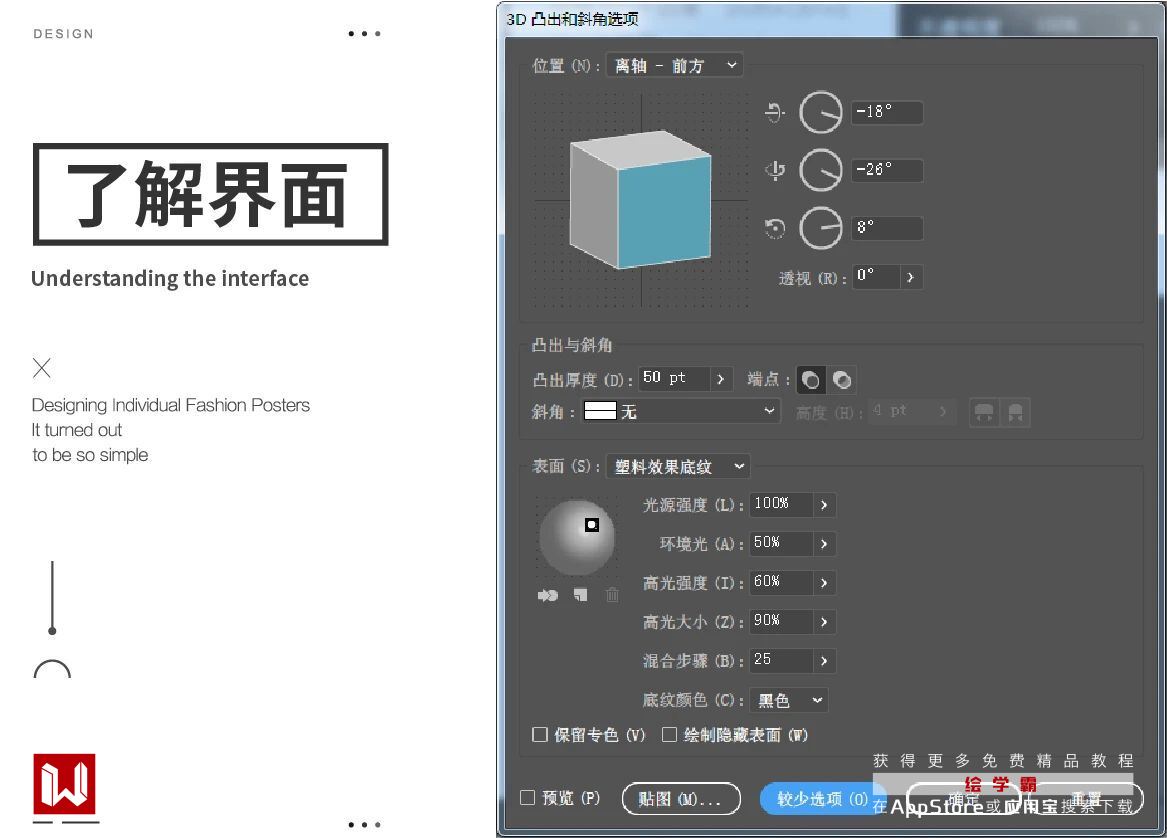
Task: Open the 底纹颜色 黑色 dropdown
Action: click(788, 700)
